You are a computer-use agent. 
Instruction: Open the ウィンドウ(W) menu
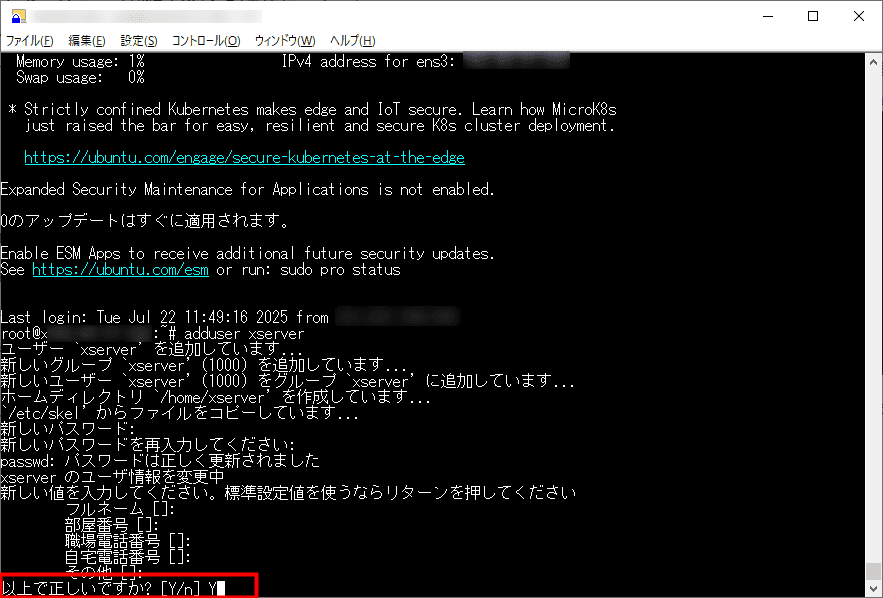click(285, 41)
